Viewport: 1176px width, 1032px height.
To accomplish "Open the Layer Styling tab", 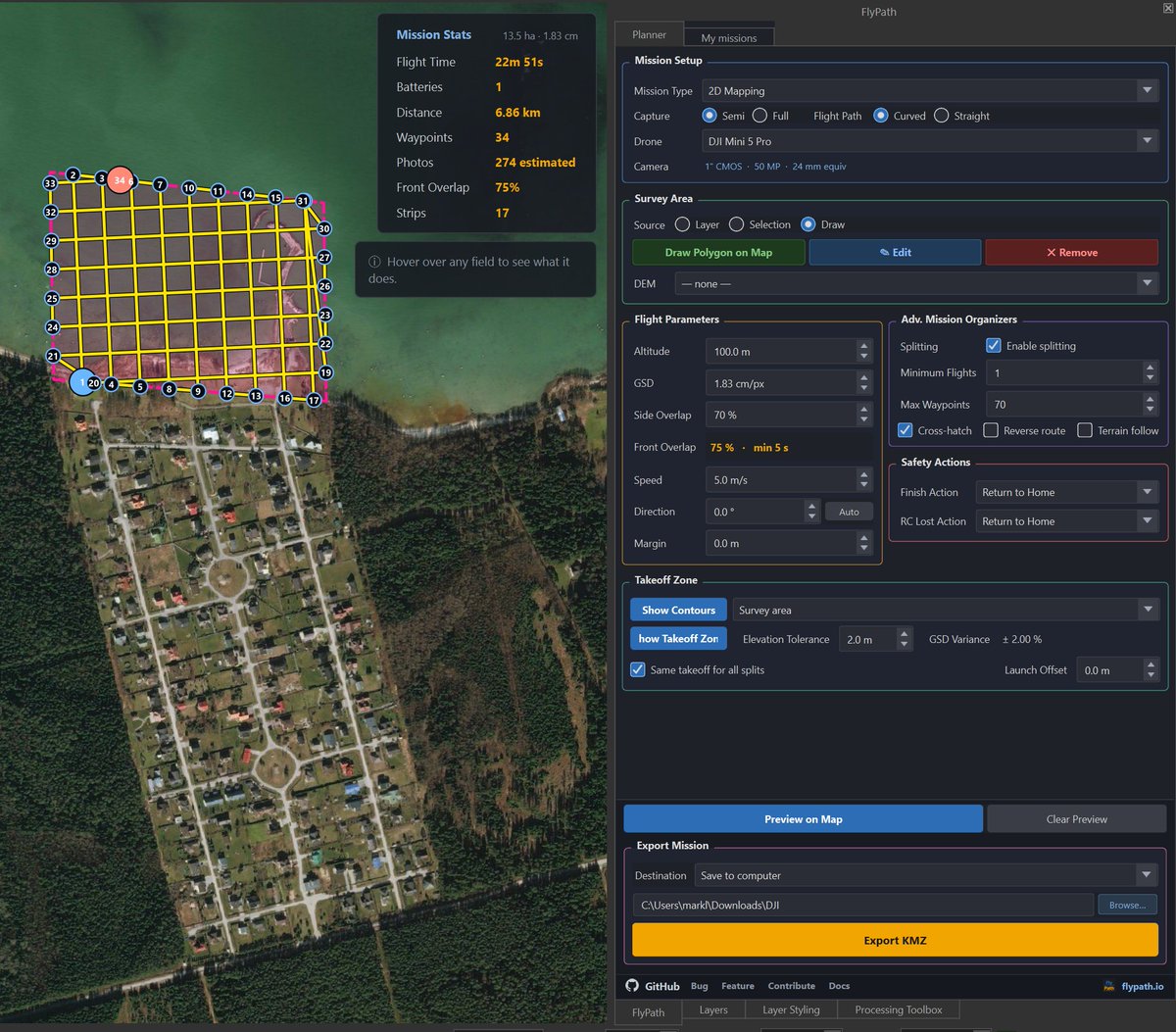I will (791, 1009).
